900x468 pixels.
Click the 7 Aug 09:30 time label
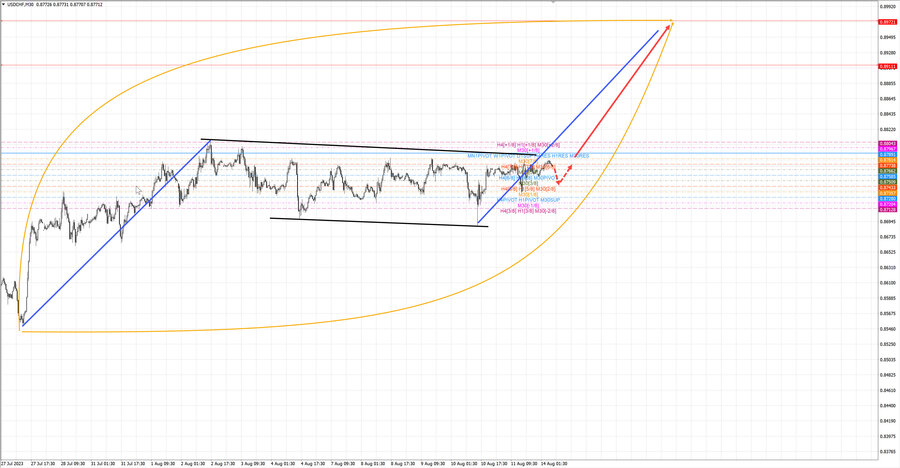coord(343,463)
